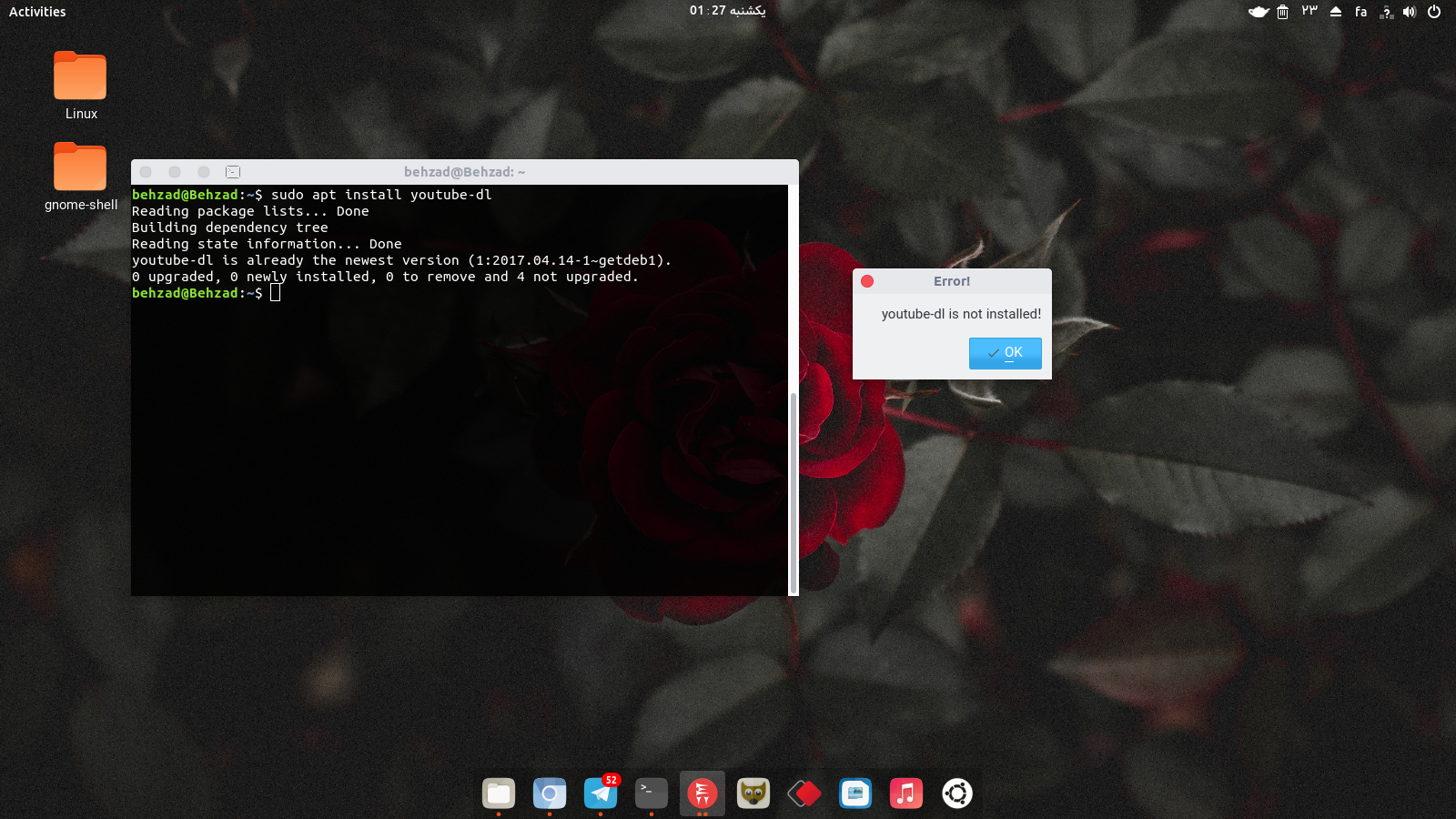This screenshot has height=819, width=1456.
Task: Click the Persian date indicator in top bar
Action: [x=1309, y=11]
